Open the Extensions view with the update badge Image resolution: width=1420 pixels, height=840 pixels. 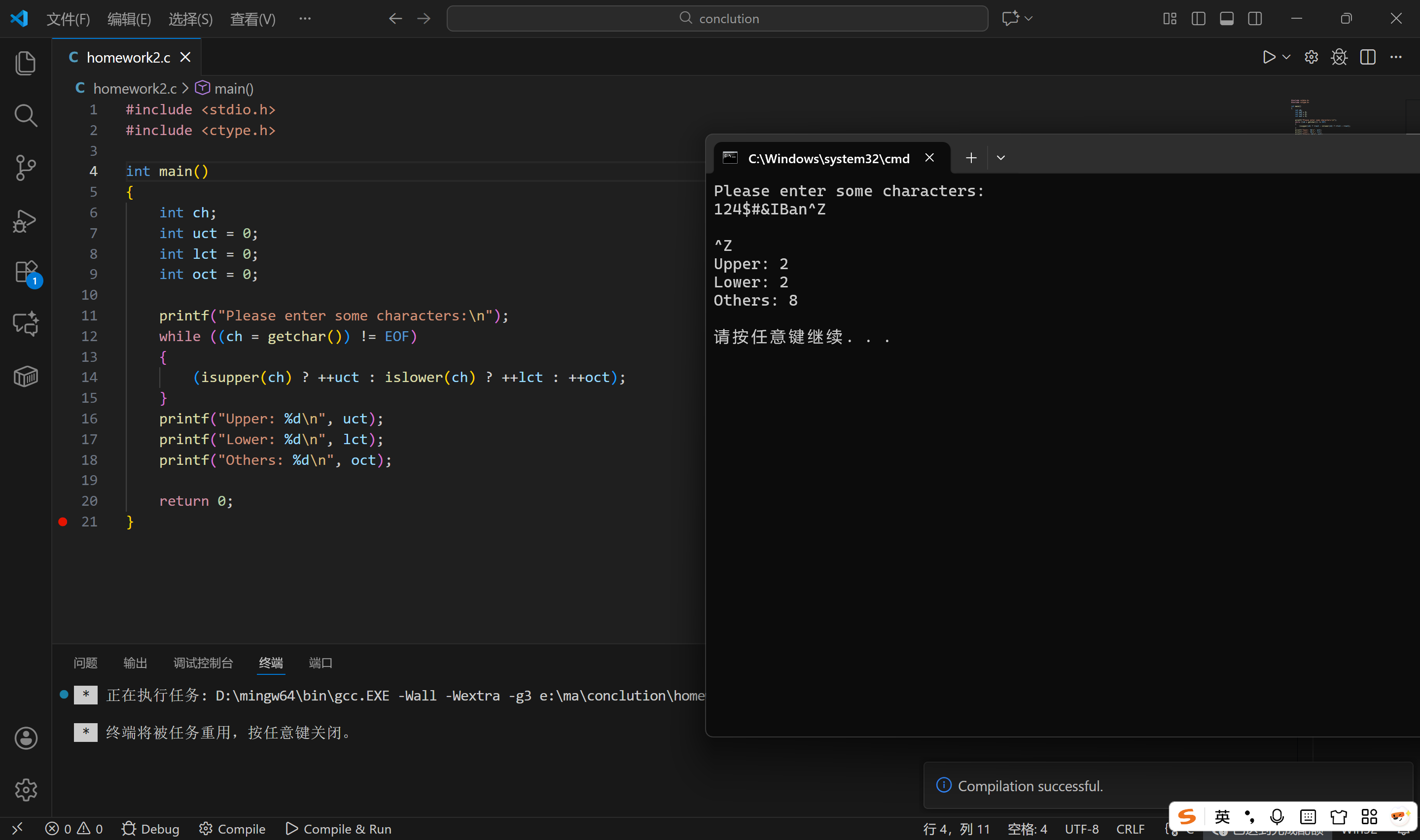point(26,272)
